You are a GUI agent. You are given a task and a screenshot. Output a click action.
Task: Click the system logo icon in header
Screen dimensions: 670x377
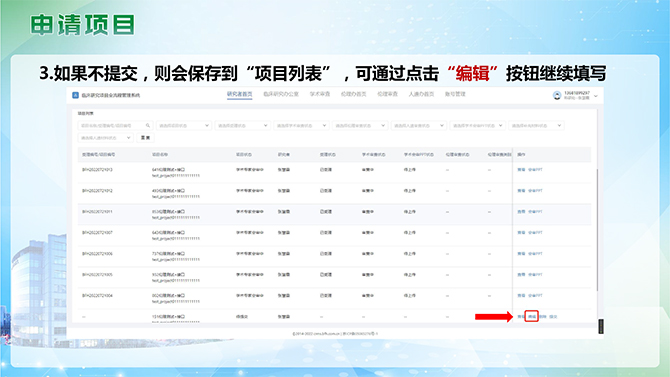click(x=75, y=95)
